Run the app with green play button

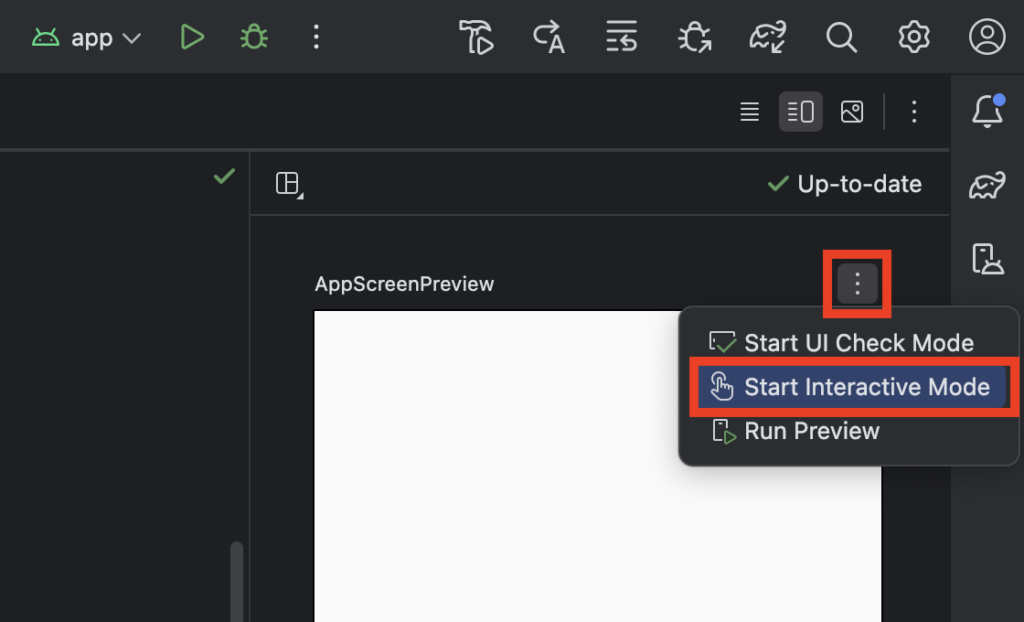(192, 38)
